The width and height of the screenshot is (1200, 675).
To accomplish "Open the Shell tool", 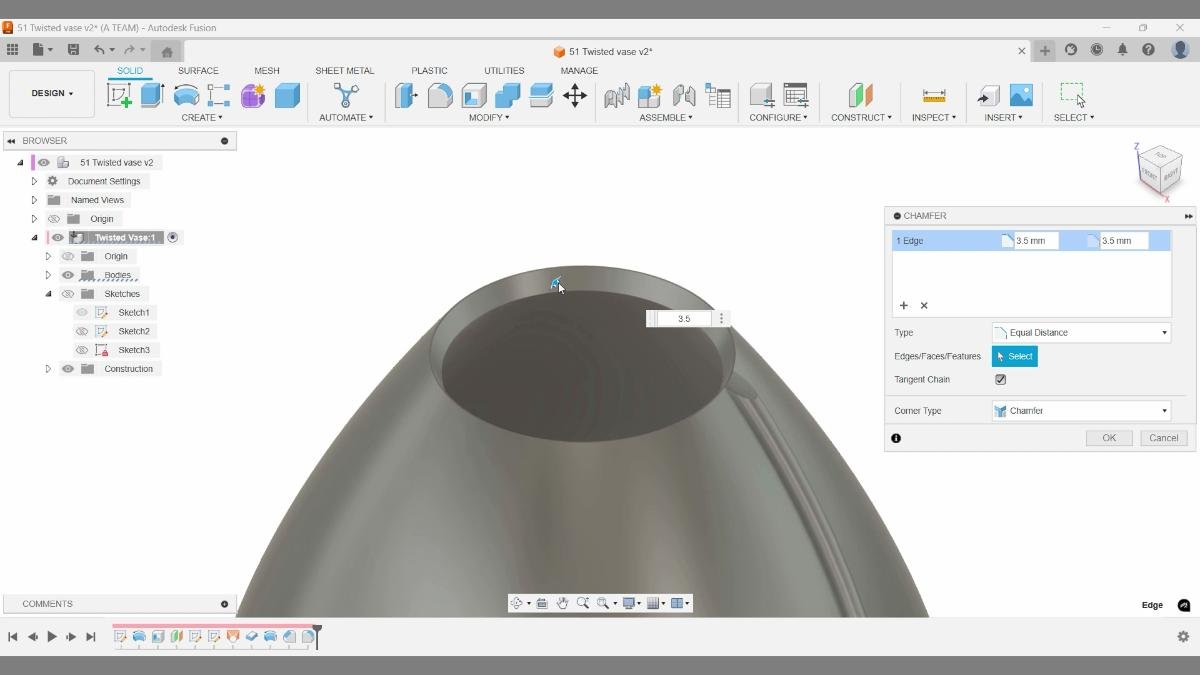I will click(x=471, y=95).
